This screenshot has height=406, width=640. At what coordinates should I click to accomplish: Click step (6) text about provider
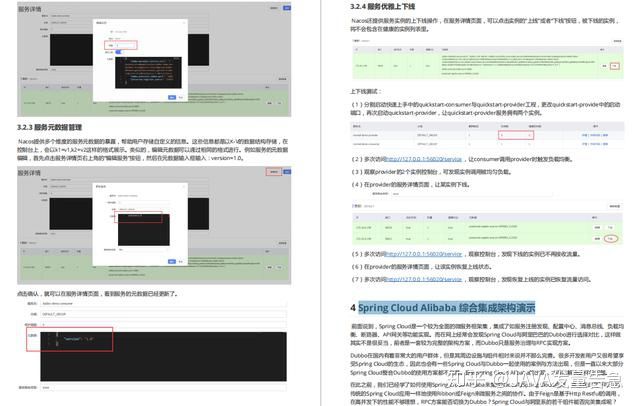click(422, 267)
